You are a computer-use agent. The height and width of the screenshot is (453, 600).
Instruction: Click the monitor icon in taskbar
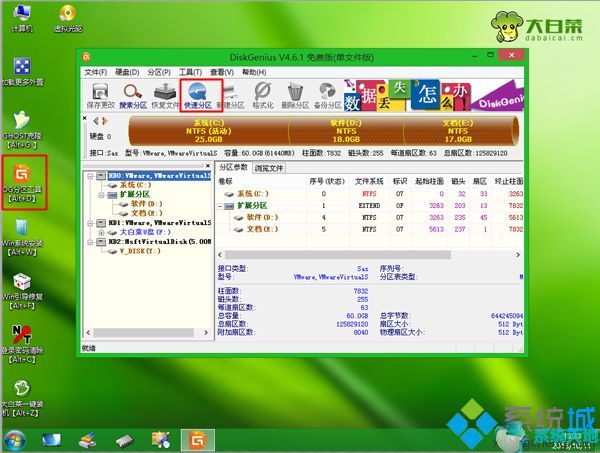tap(51, 440)
